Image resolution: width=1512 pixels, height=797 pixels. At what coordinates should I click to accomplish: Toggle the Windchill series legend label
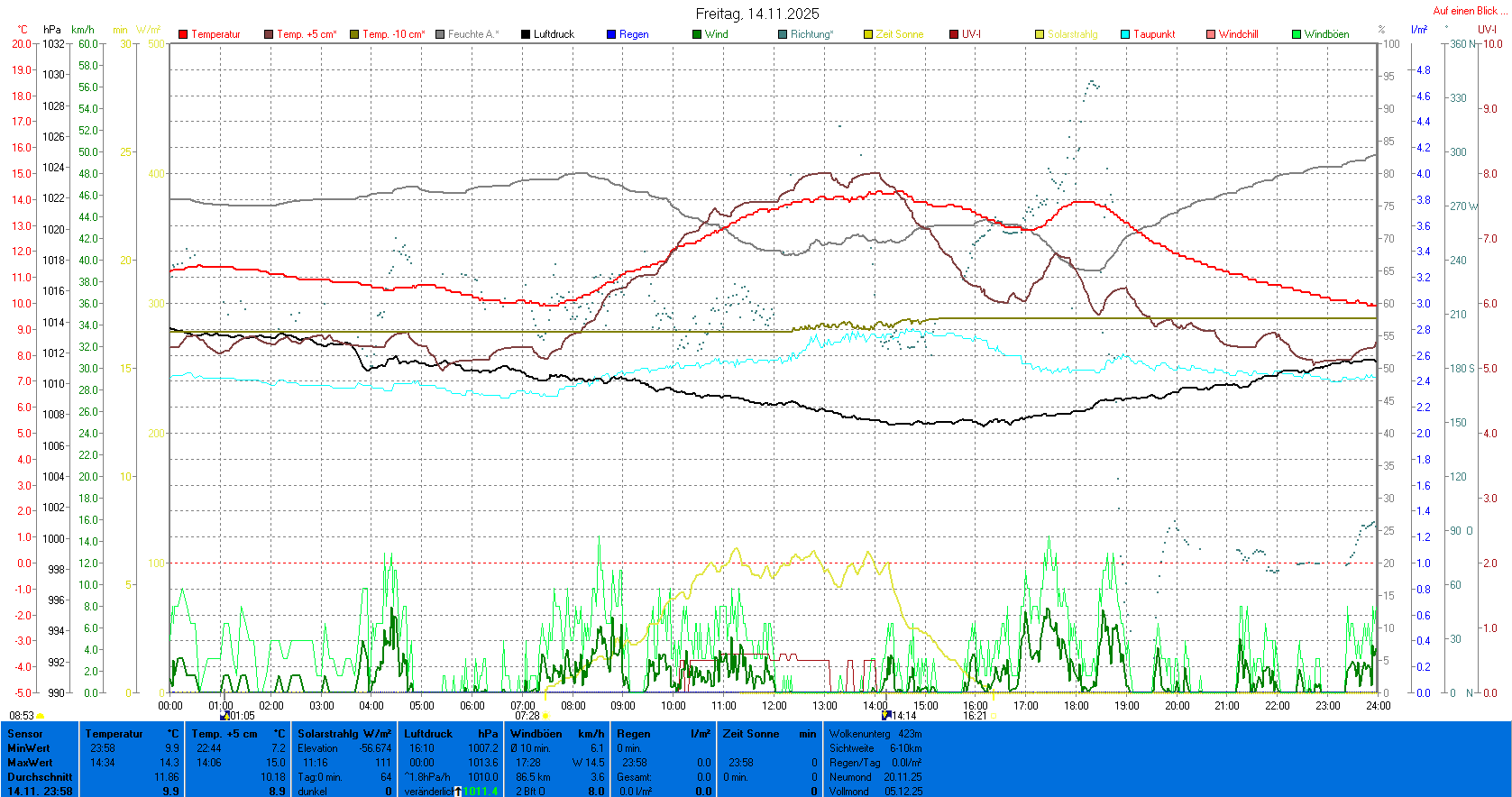(x=1238, y=34)
